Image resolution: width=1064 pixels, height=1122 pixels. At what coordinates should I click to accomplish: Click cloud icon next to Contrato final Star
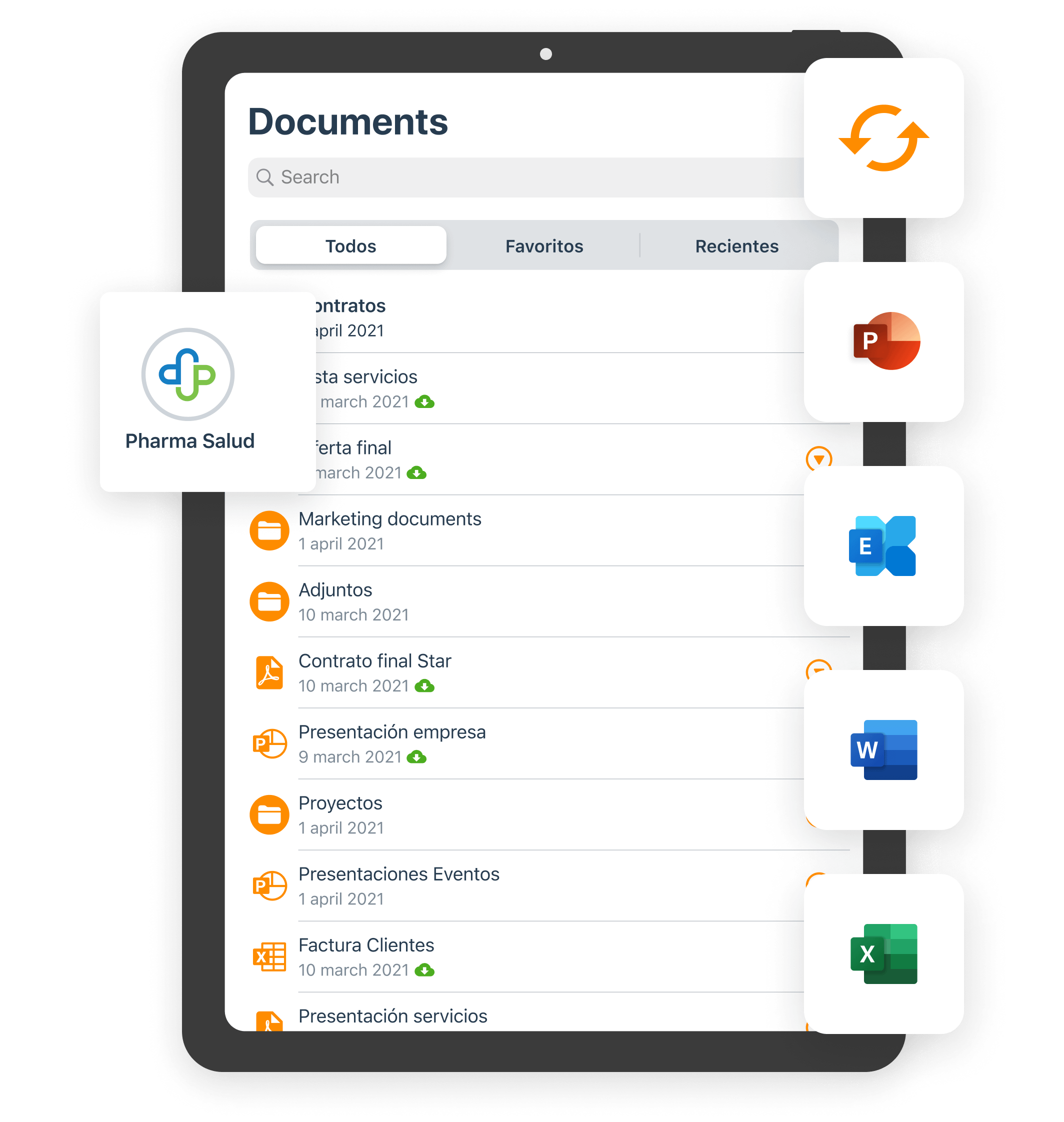pyautogui.click(x=424, y=686)
